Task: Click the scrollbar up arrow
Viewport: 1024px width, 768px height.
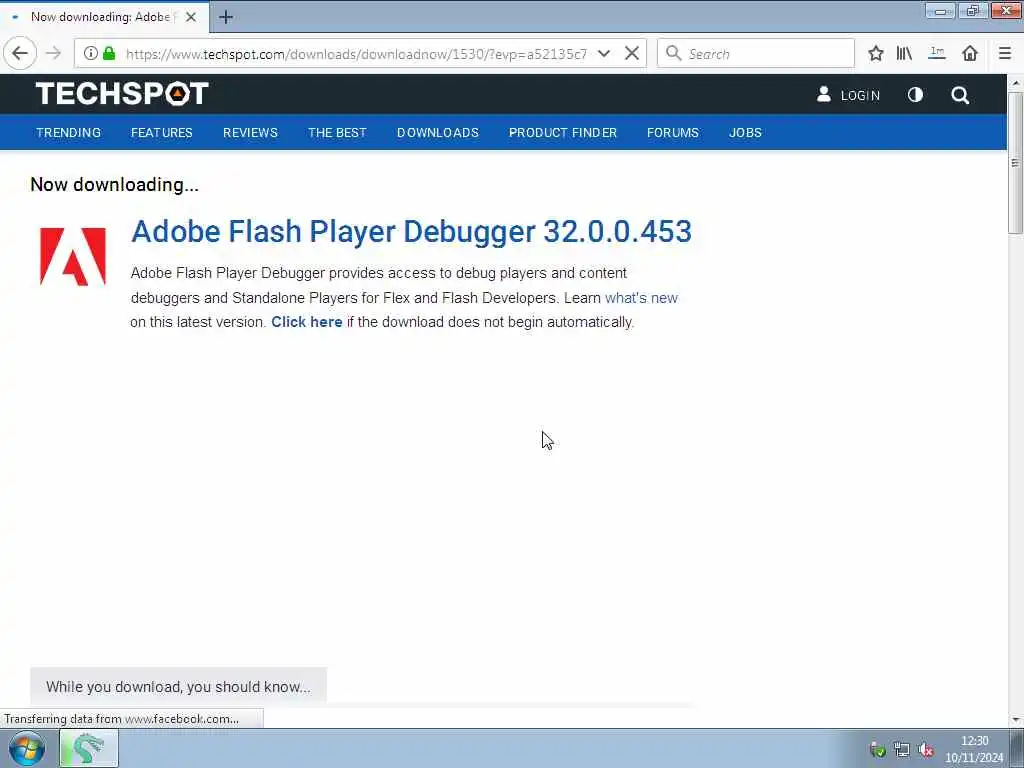Action: click(x=1015, y=83)
